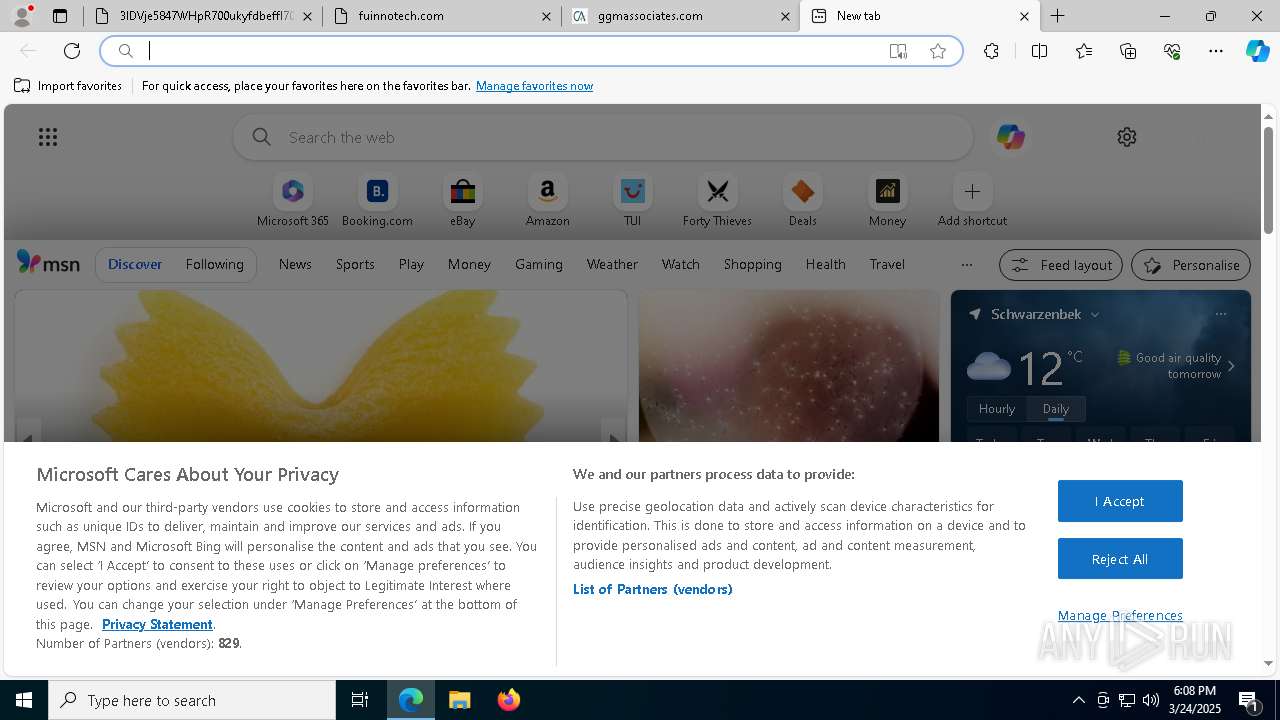Open the Deals shortcut
1280x720 pixels.
point(802,201)
